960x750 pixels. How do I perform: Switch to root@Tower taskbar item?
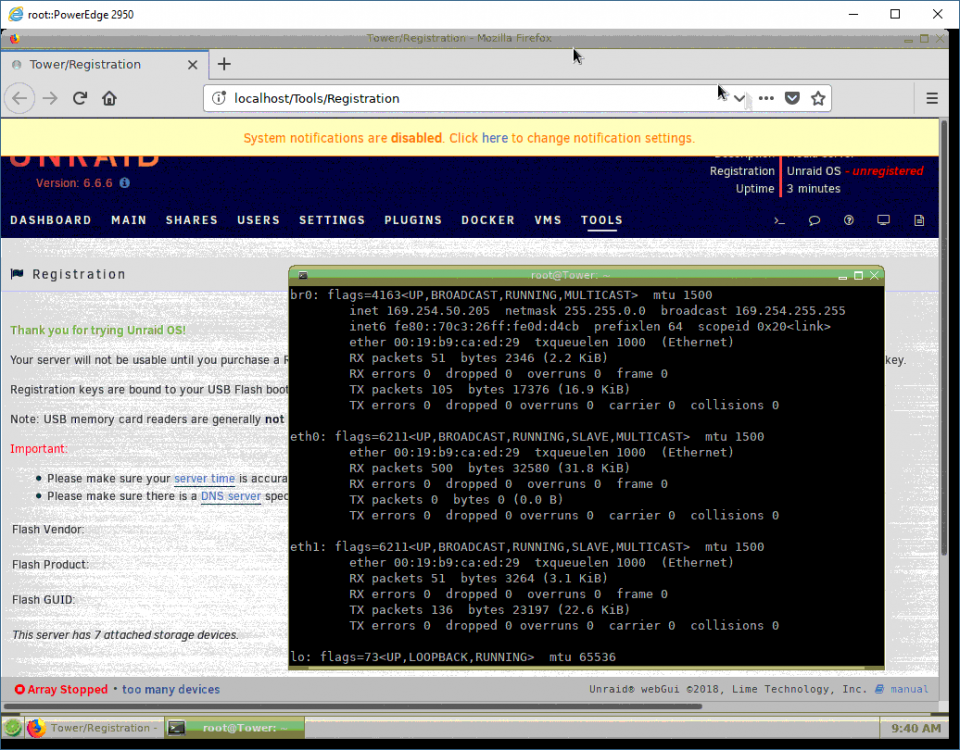click(x=235, y=727)
